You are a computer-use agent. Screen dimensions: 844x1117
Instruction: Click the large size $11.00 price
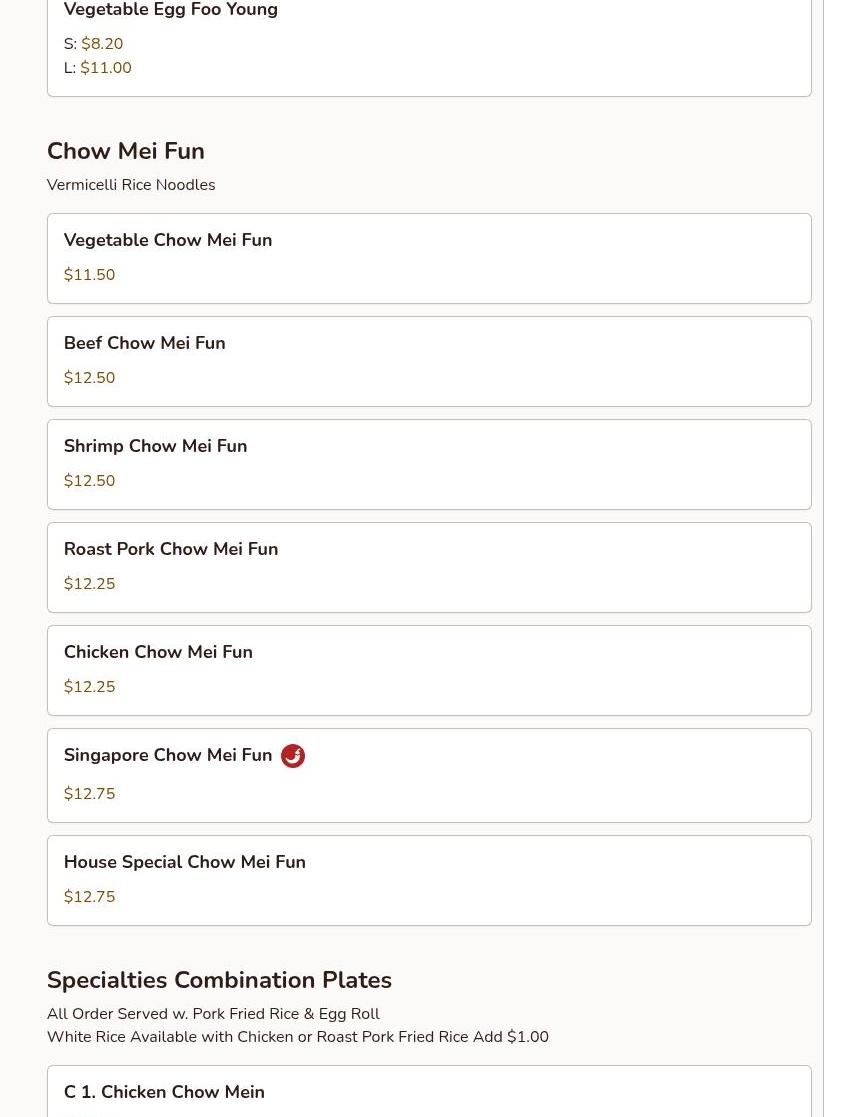click(x=106, y=68)
